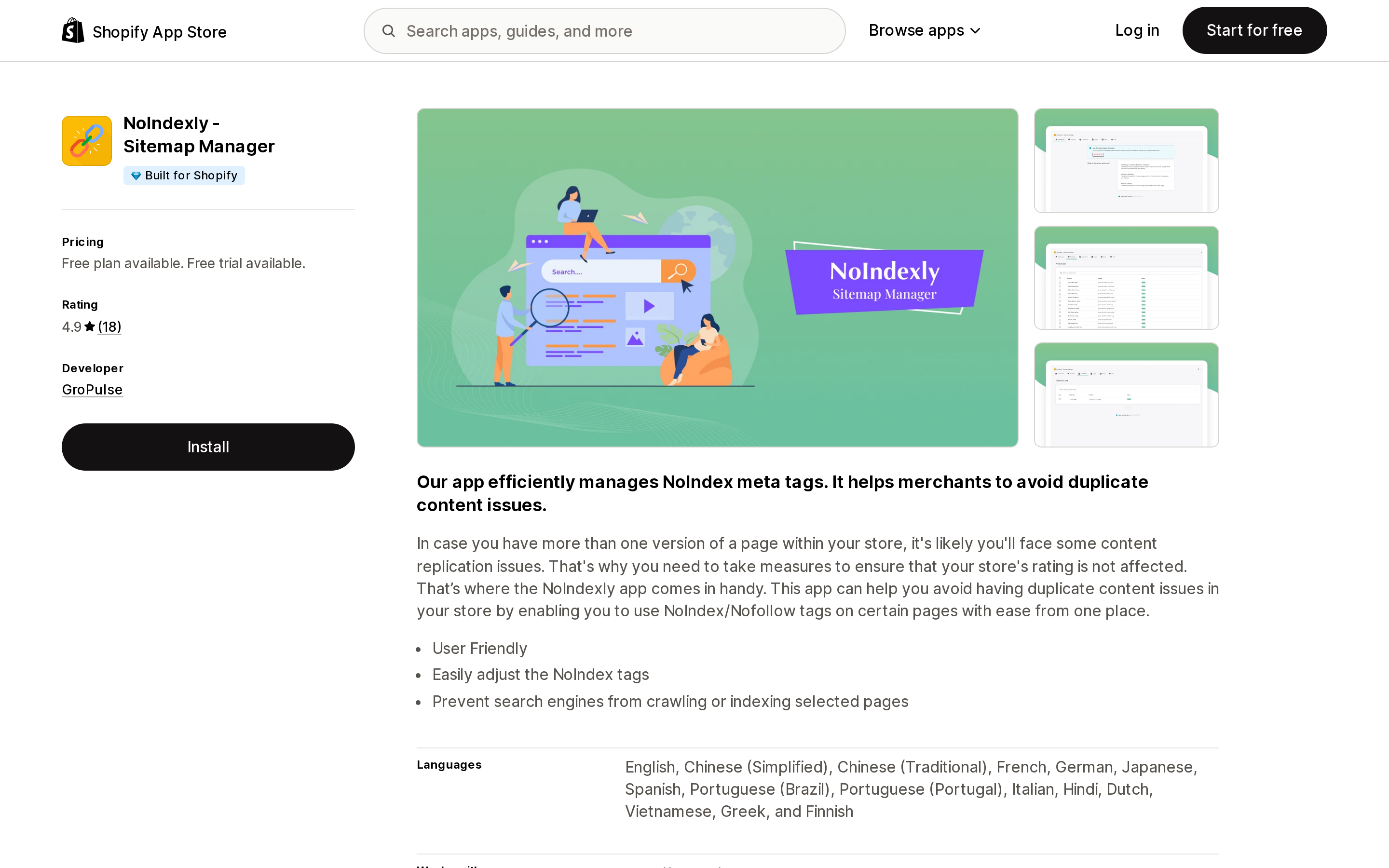The width and height of the screenshot is (1389, 868).
Task: Open the GroPulse developer link
Action: (92, 389)
